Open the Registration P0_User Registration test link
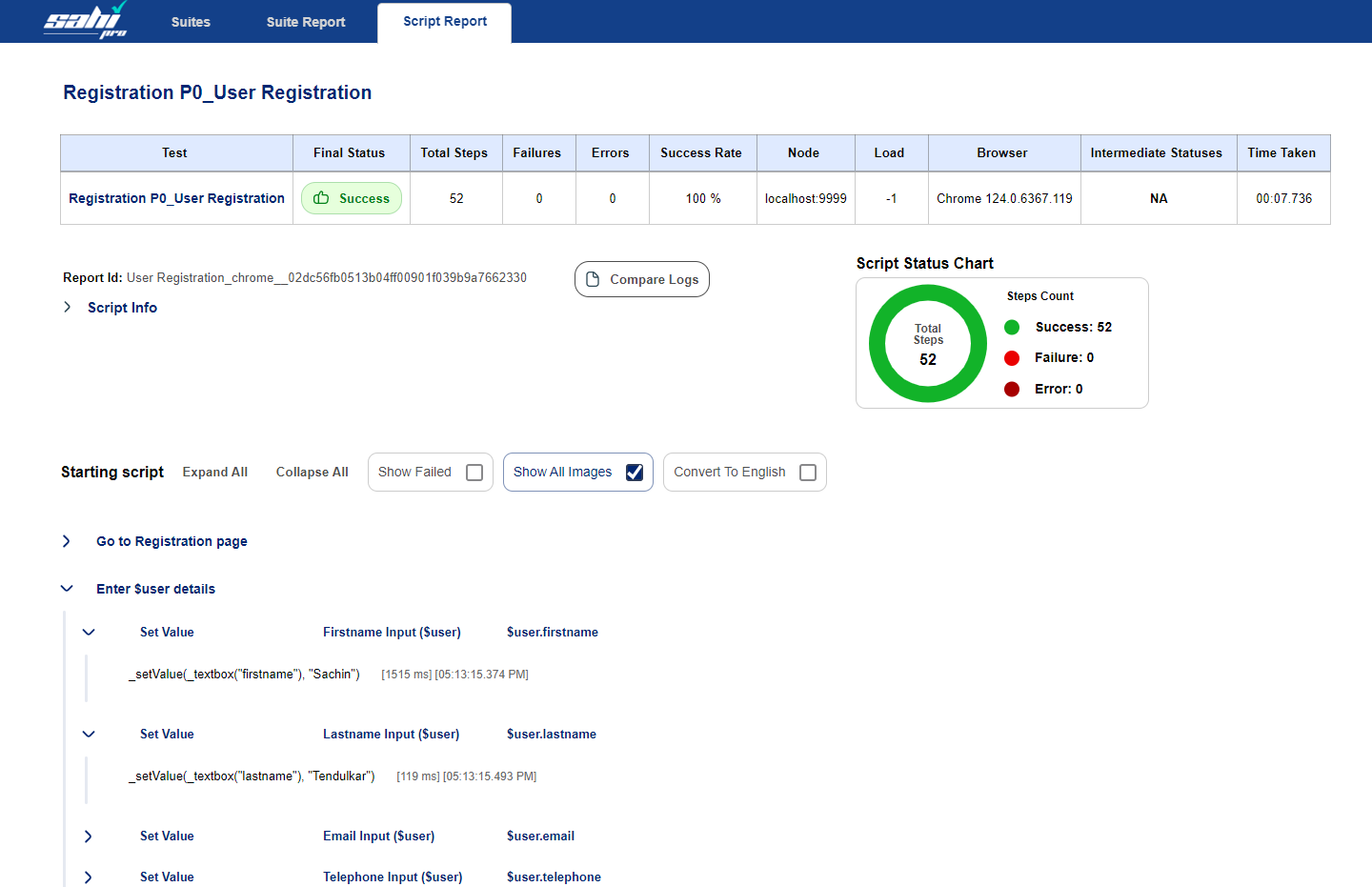This screenshot has width=1372, height=887. 176,198
